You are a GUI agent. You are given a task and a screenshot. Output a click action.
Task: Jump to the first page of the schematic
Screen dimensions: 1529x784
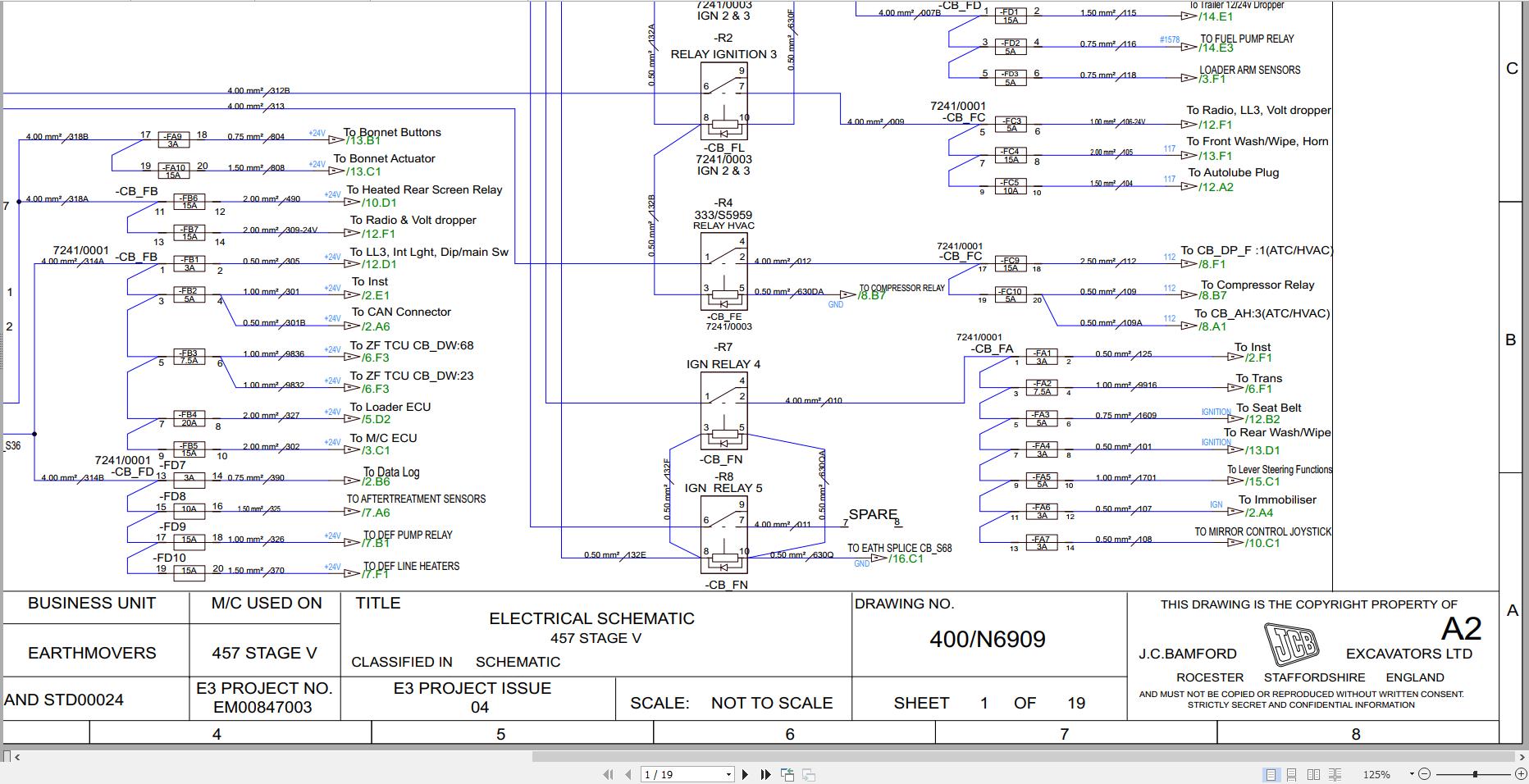(609, 774)
